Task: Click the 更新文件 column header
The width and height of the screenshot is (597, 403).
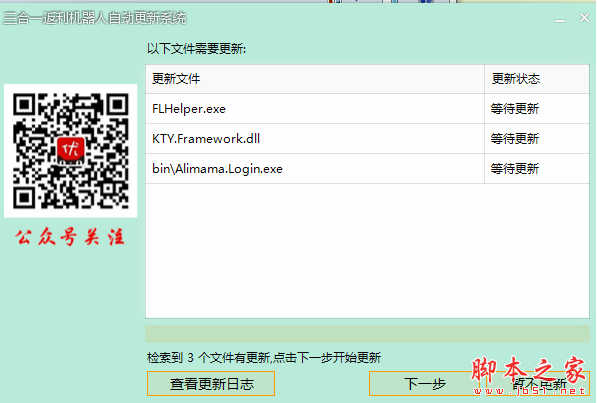Action: pos(315,79)
